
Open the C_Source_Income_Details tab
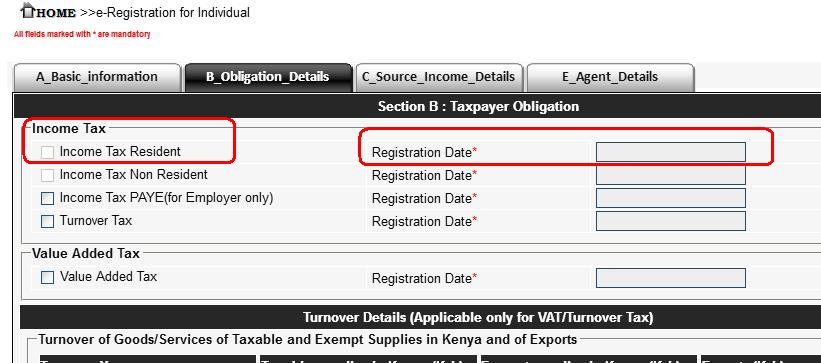(x=438, y=77)
